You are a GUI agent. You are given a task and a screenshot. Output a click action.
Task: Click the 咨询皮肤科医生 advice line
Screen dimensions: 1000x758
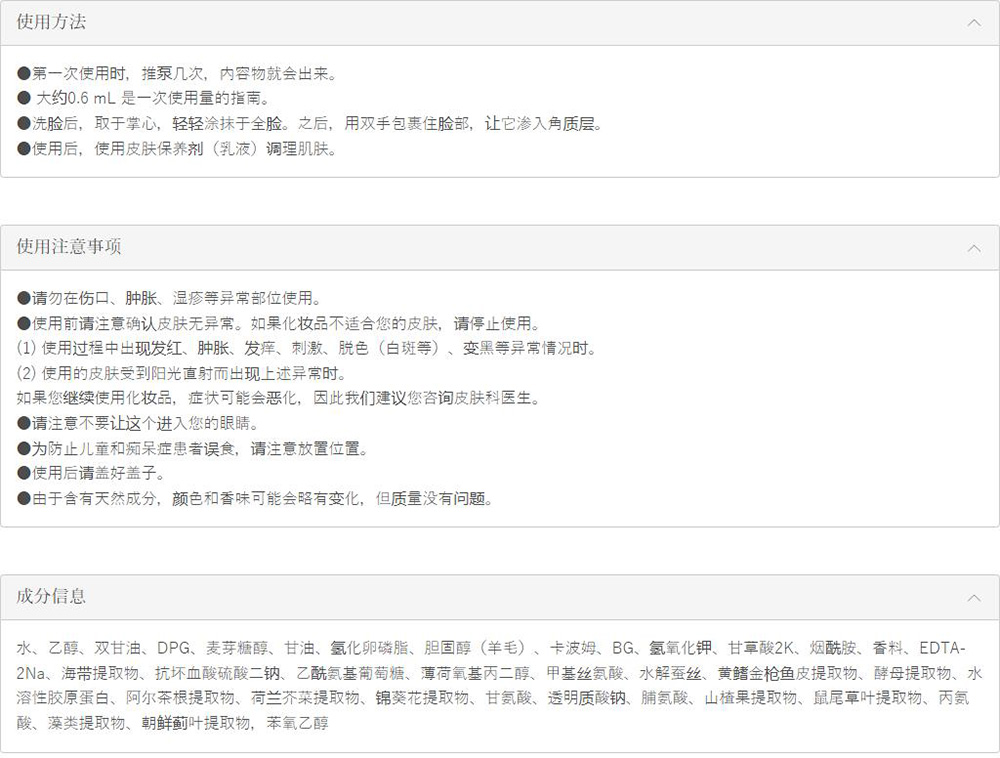[280, 398]
